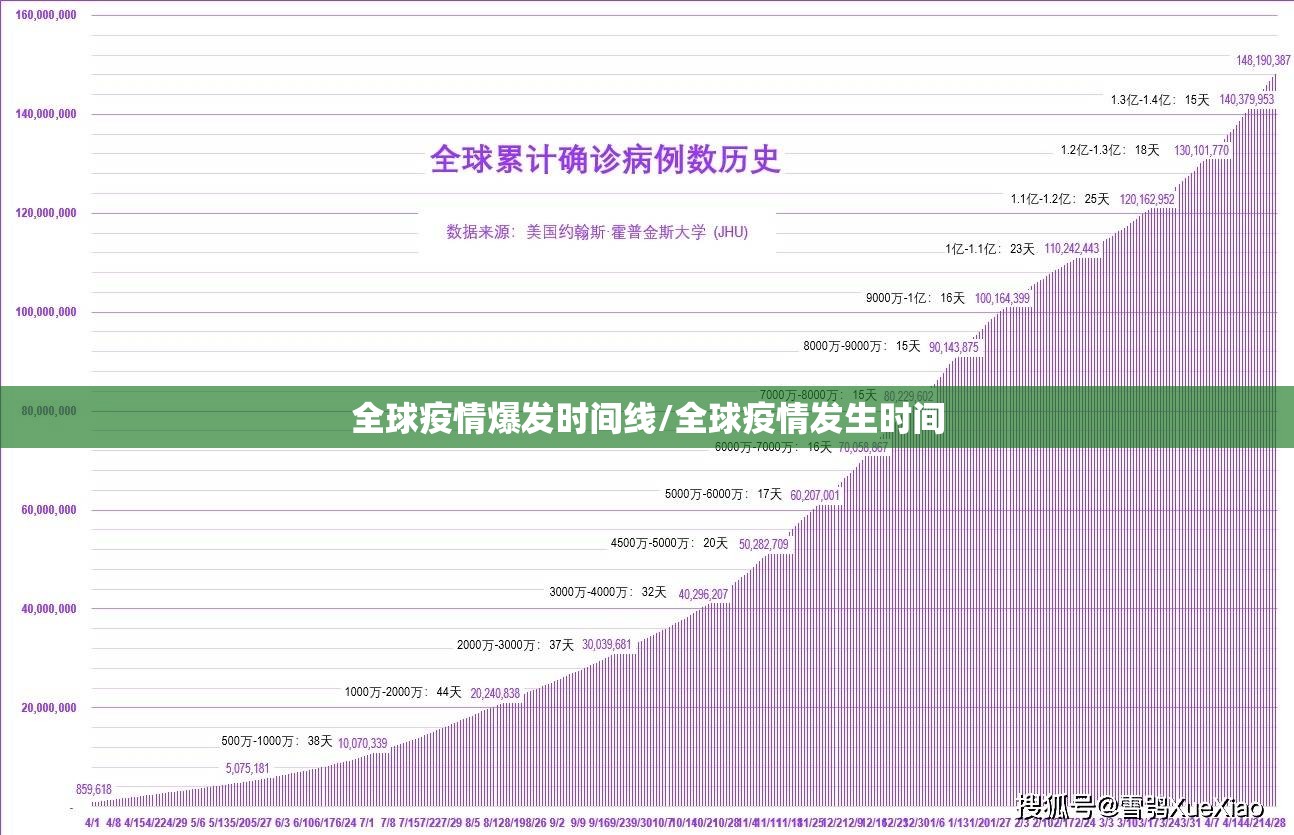
Task: Click the annotation 1.1亿-1.2亿: 25天
Action: pyautogui.click(x=1058, y=200)
